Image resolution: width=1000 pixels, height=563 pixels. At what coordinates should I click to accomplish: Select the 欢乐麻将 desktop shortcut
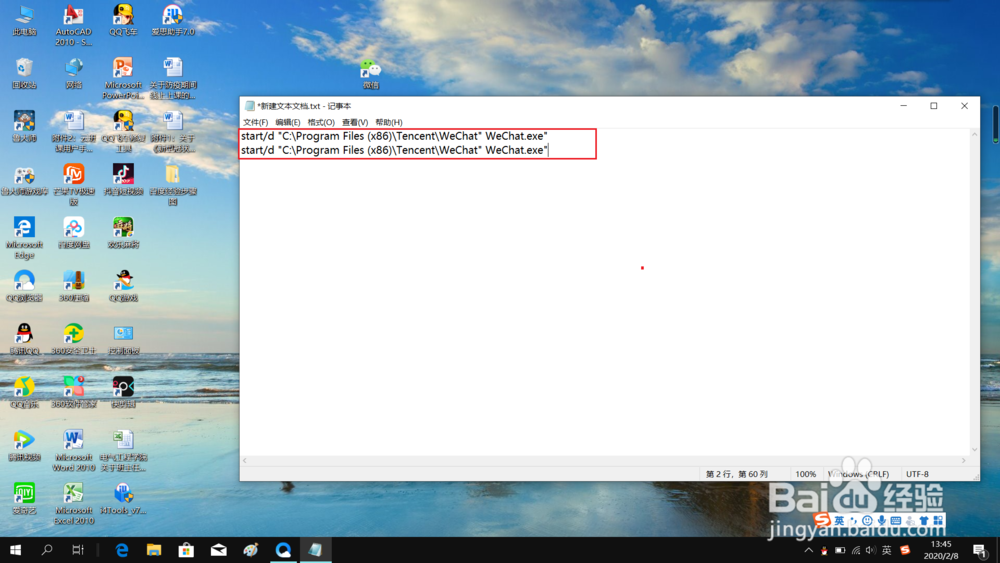click(123, 232)
